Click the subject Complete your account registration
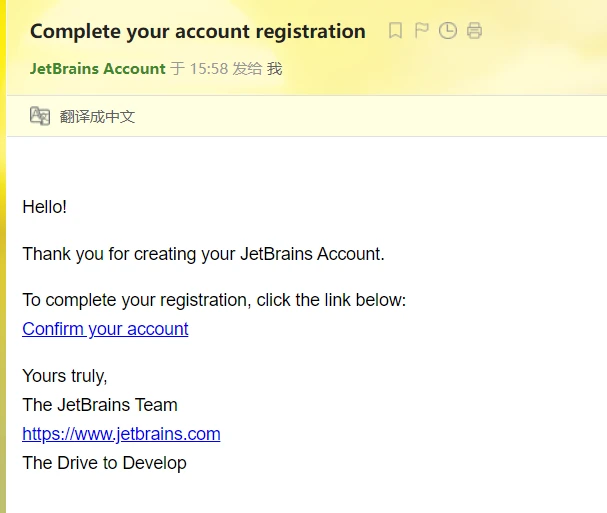 click(197, 31)
